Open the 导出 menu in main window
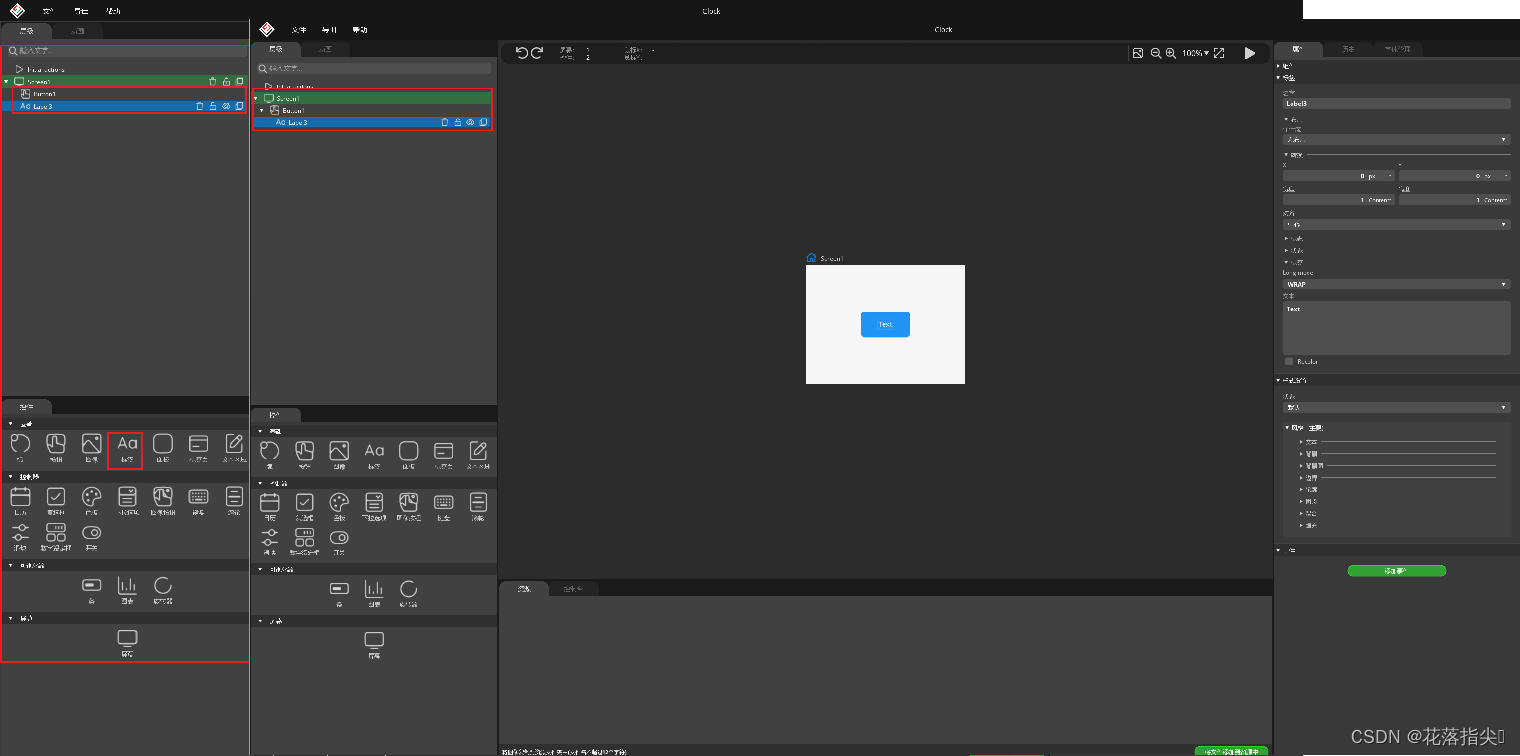Screen dimensions: 1520x756 click(329, 30)
